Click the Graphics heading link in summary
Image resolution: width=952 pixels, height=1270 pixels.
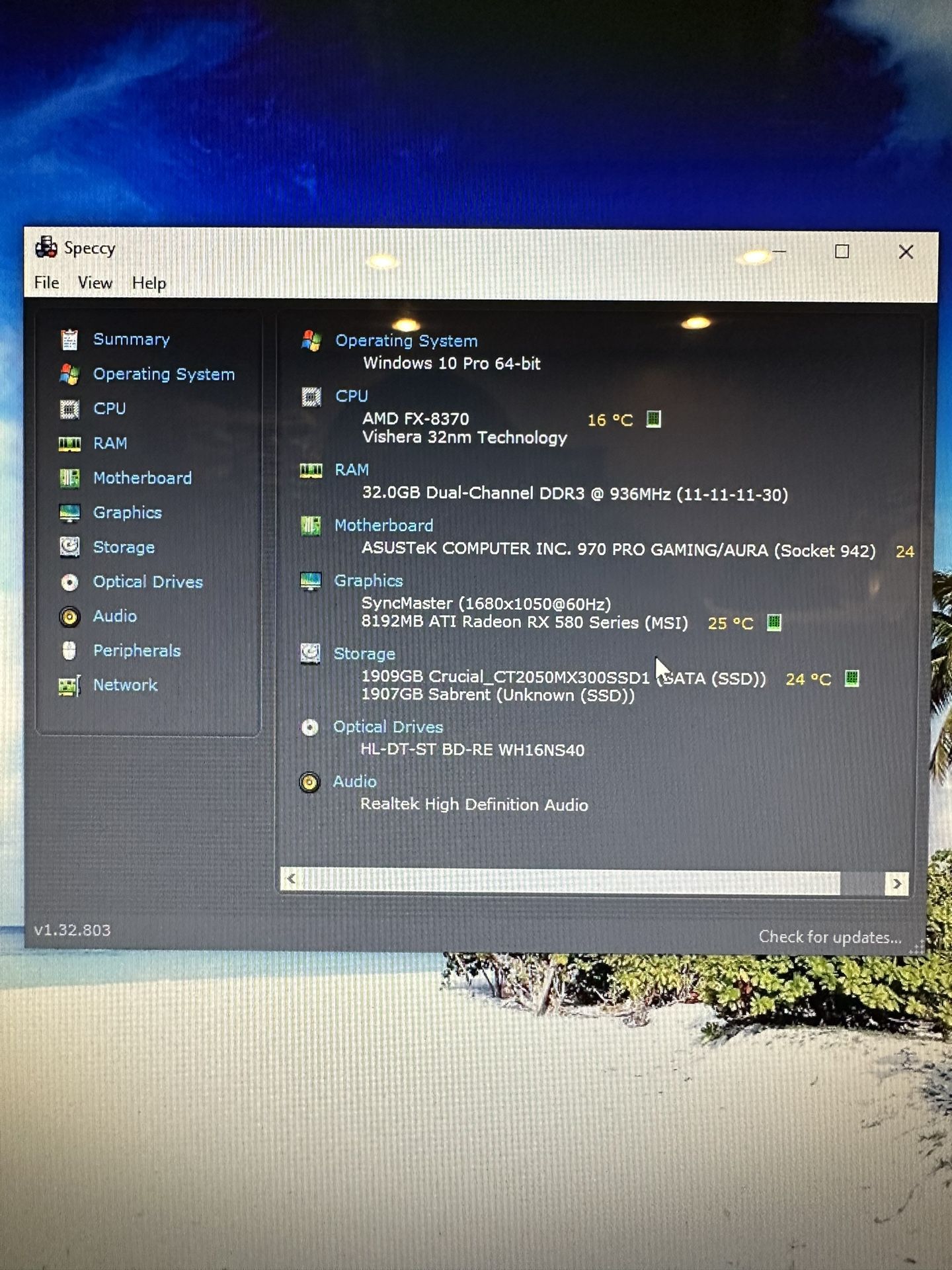(369, 581)
